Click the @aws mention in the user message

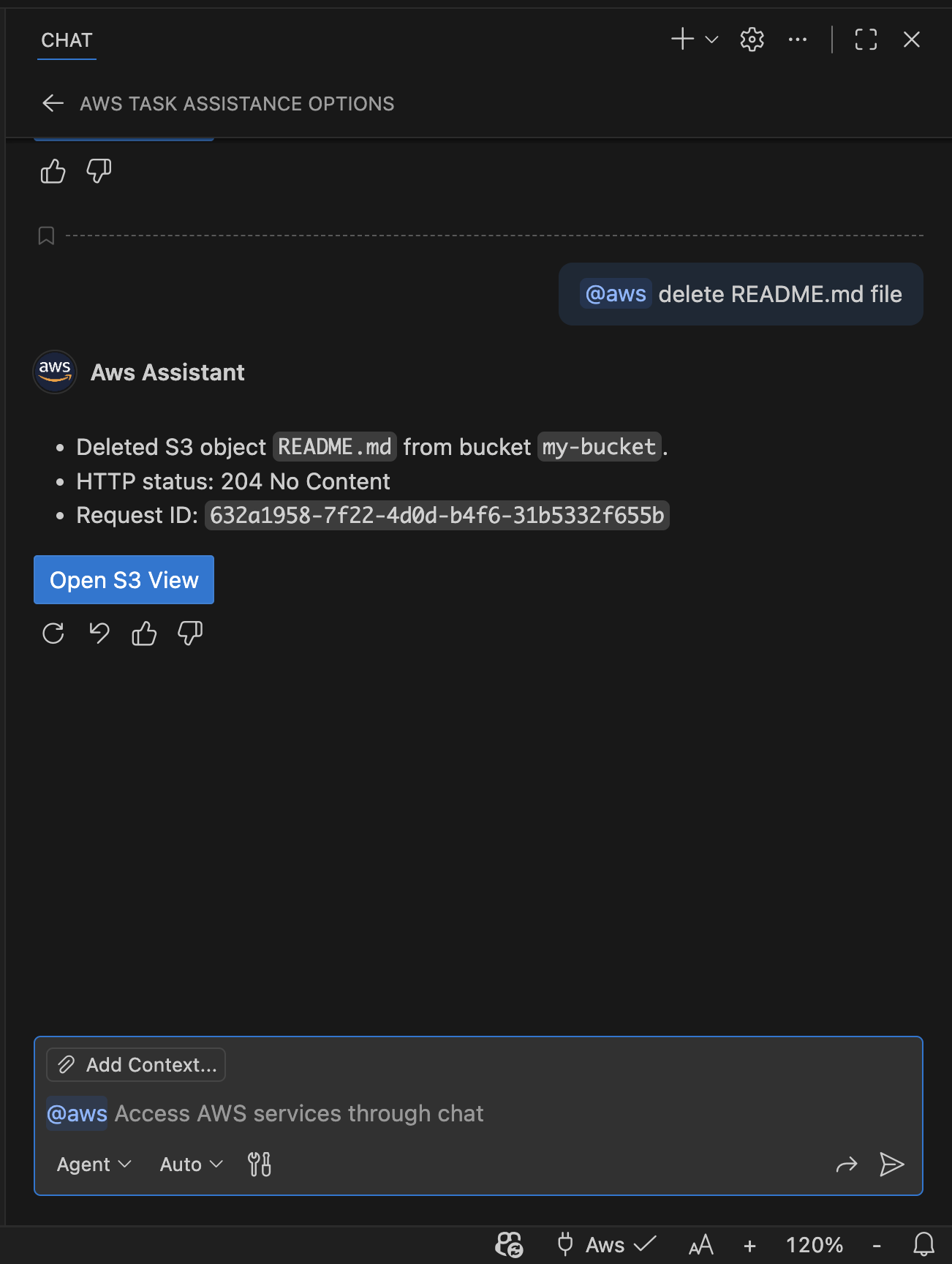[616, 294]
